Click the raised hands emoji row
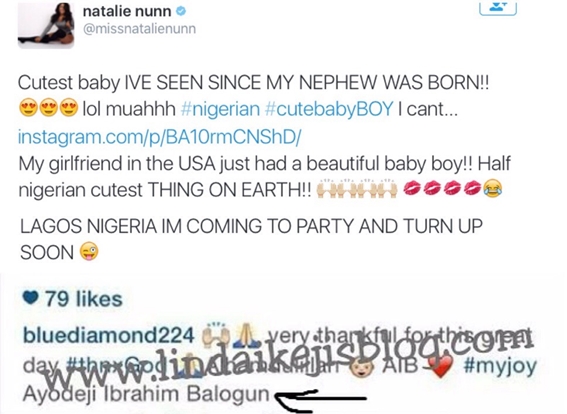The image size is (567, 414). (x=357, y=189)
